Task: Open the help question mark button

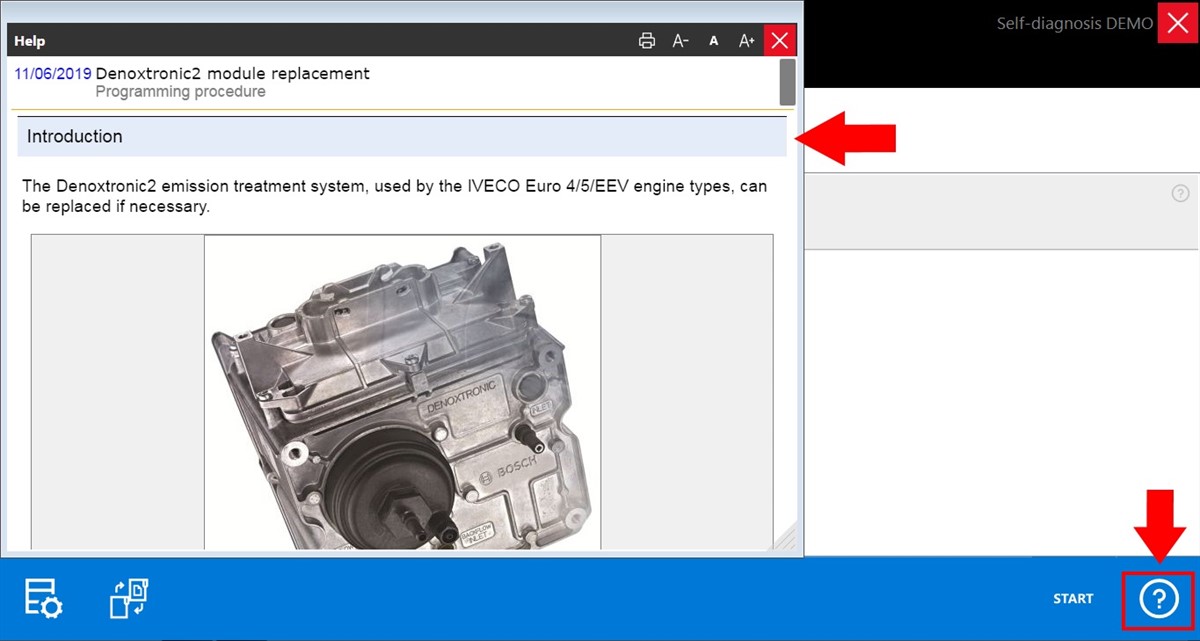Action: [1158, 599]
